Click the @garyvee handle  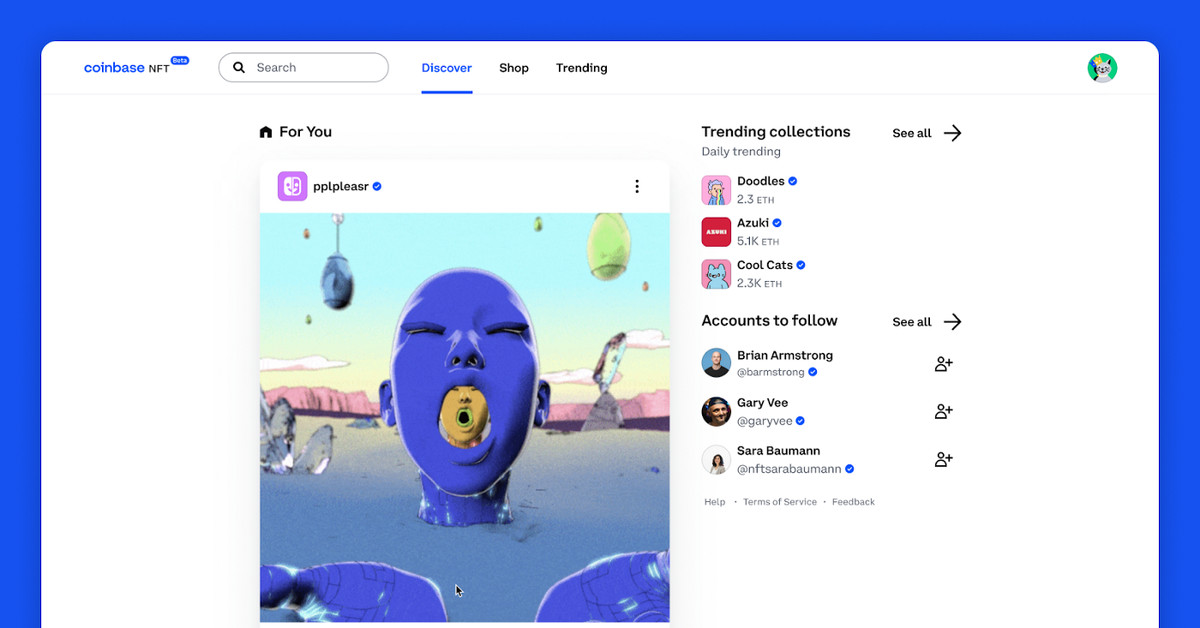765,421
